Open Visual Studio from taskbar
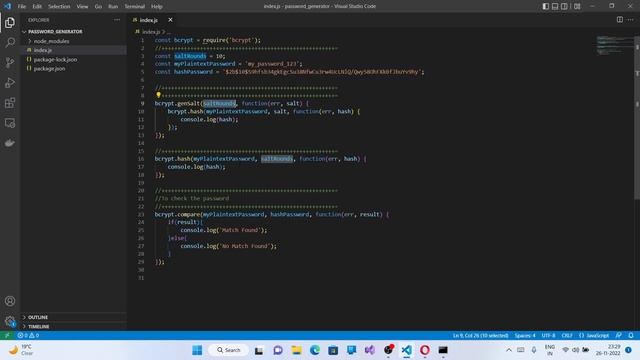This screenshot has height=360, width=640. (370, 350)
